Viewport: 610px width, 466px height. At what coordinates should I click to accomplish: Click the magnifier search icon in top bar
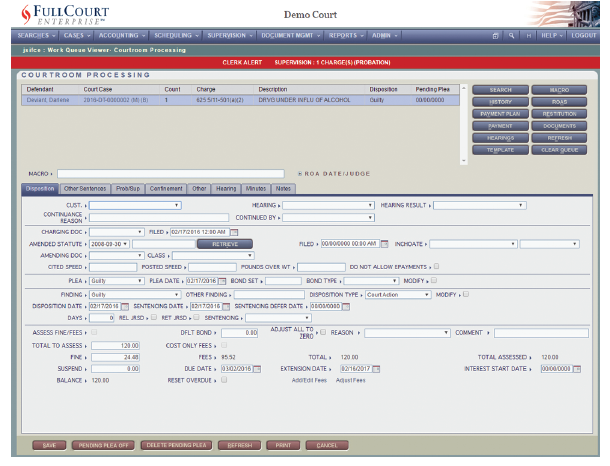tap(512, 36)
